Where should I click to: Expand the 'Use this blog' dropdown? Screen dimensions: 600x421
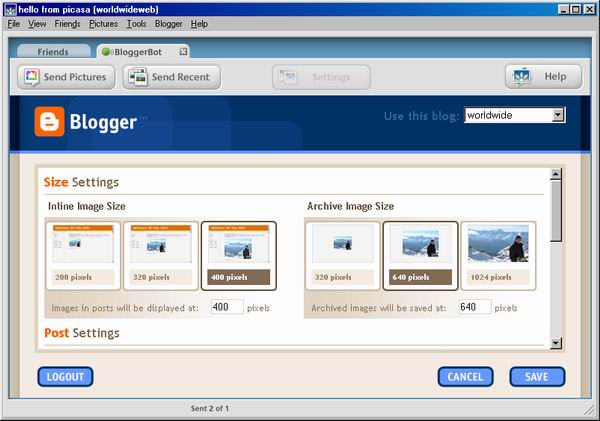pos(558,115)
